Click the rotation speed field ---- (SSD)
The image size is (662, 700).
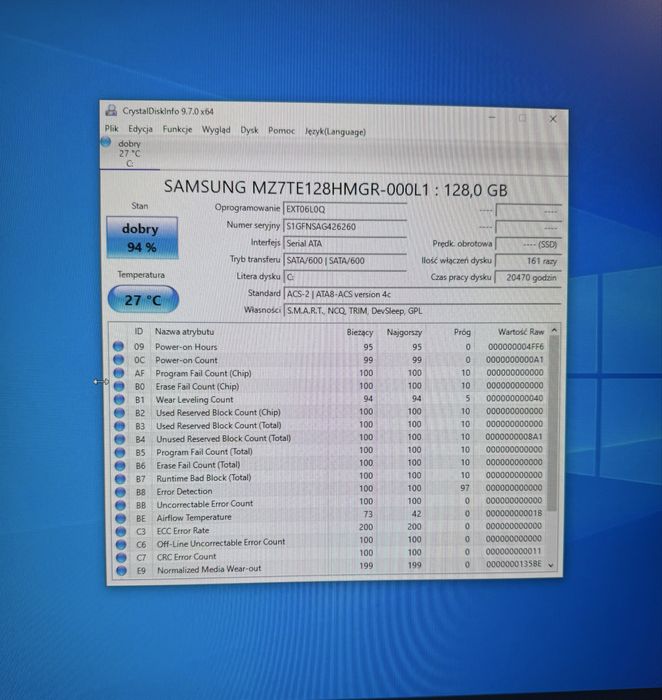[528, 244]
